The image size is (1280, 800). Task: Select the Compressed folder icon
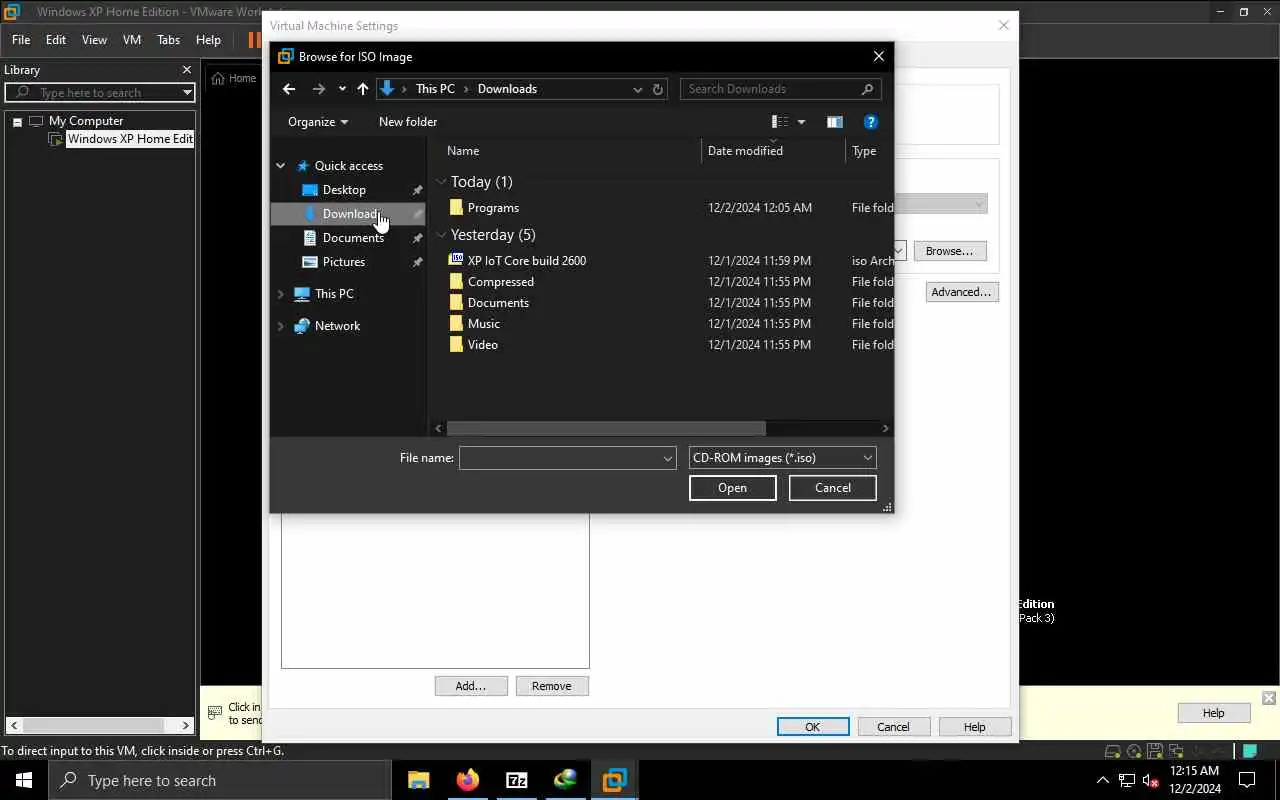(456, 282)
